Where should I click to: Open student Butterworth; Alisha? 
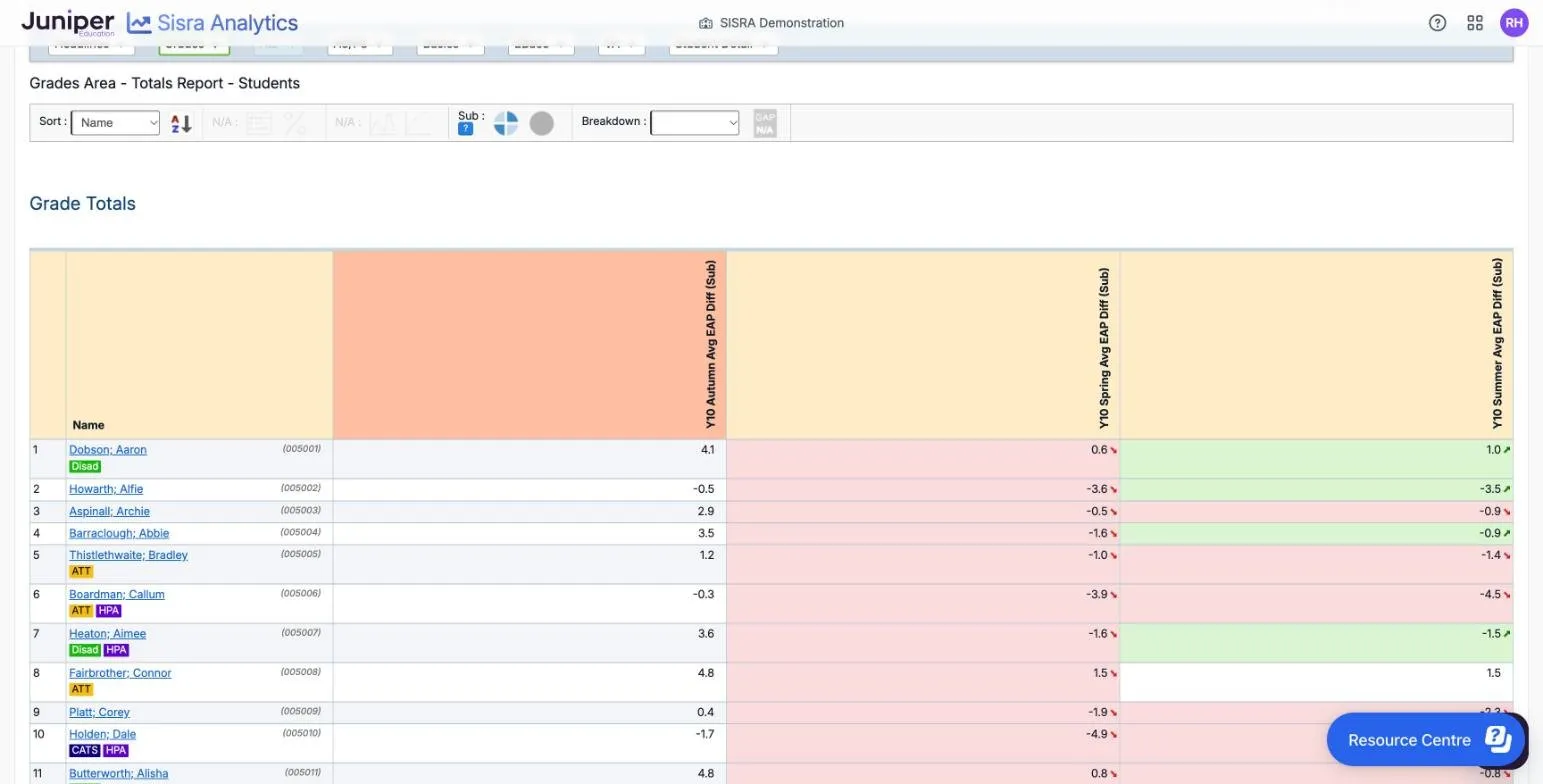[x=118, y=773]
